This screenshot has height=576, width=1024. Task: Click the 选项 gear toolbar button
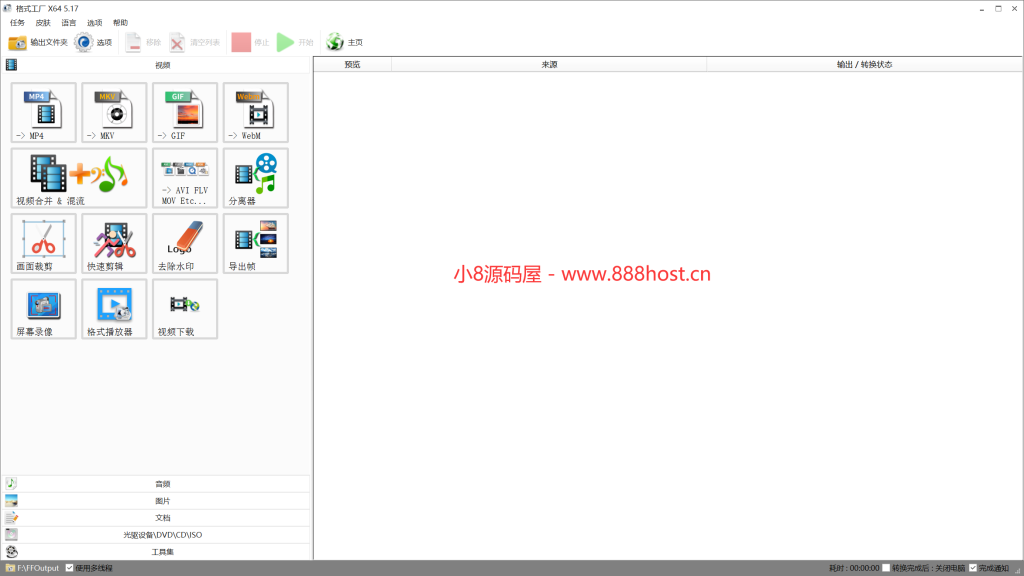(93, 42)
